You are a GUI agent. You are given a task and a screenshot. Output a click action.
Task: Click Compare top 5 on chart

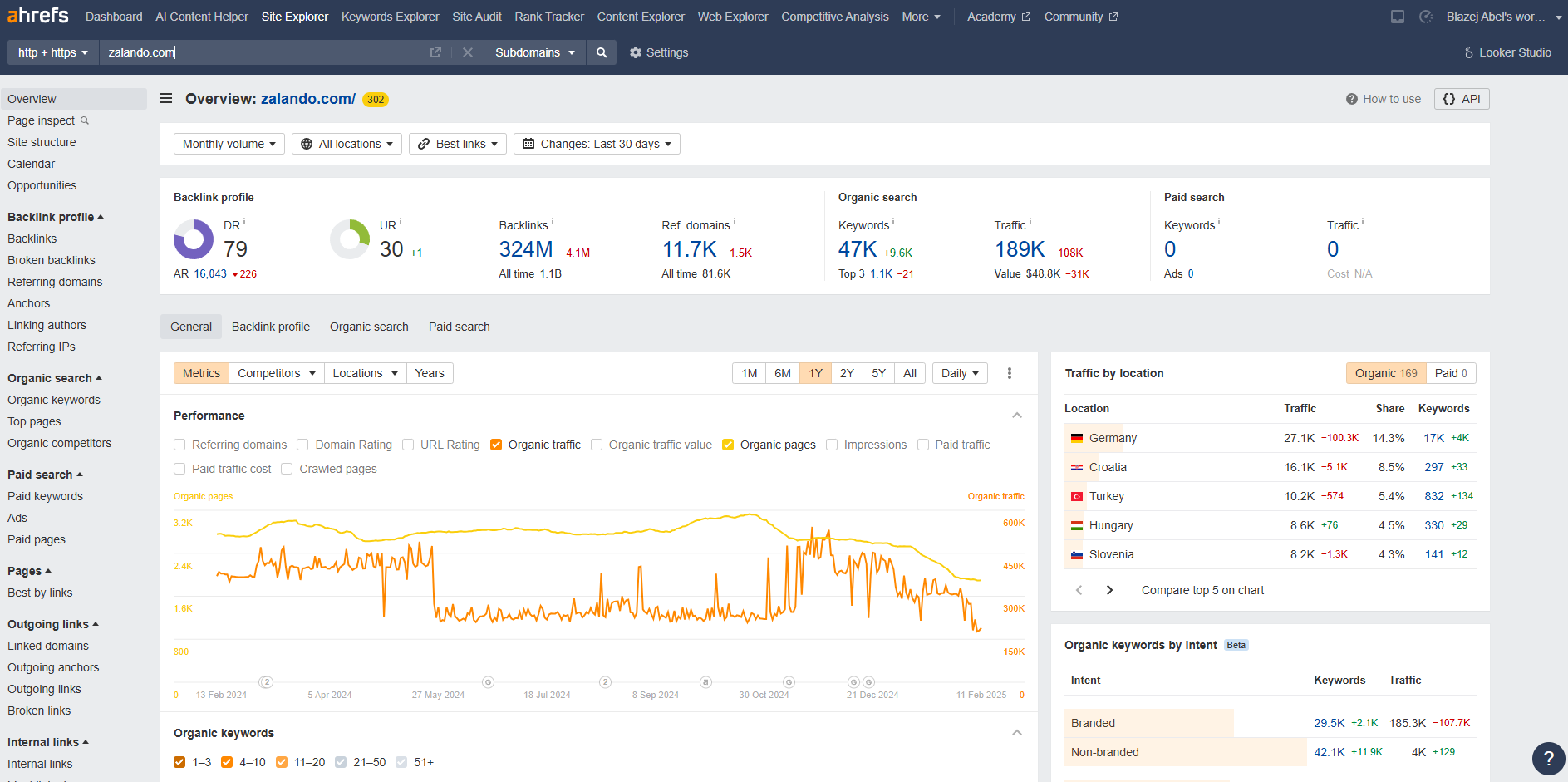pos(1202,590)
